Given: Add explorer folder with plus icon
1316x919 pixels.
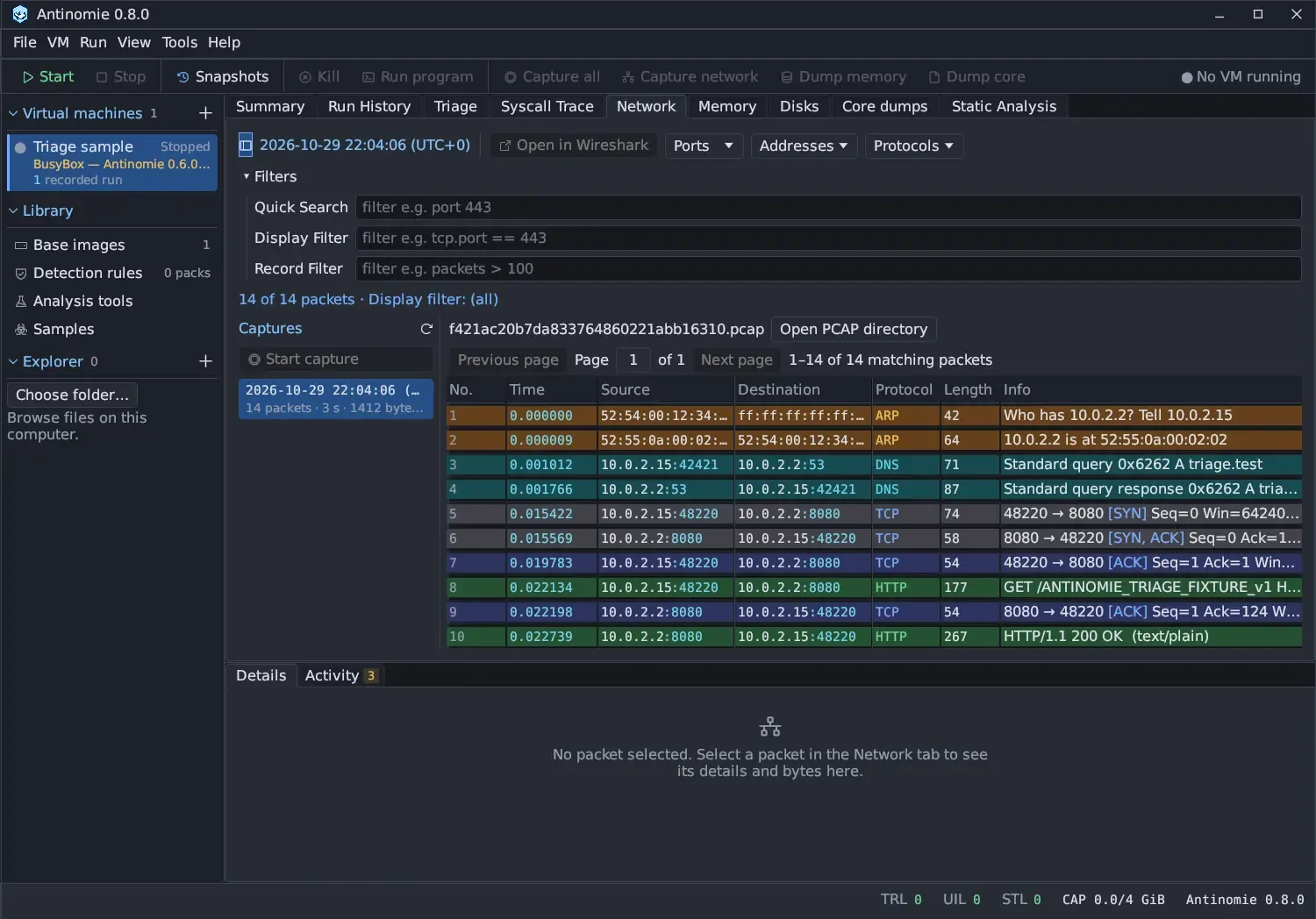Looking at the screenshot, I should pos(205,361).
